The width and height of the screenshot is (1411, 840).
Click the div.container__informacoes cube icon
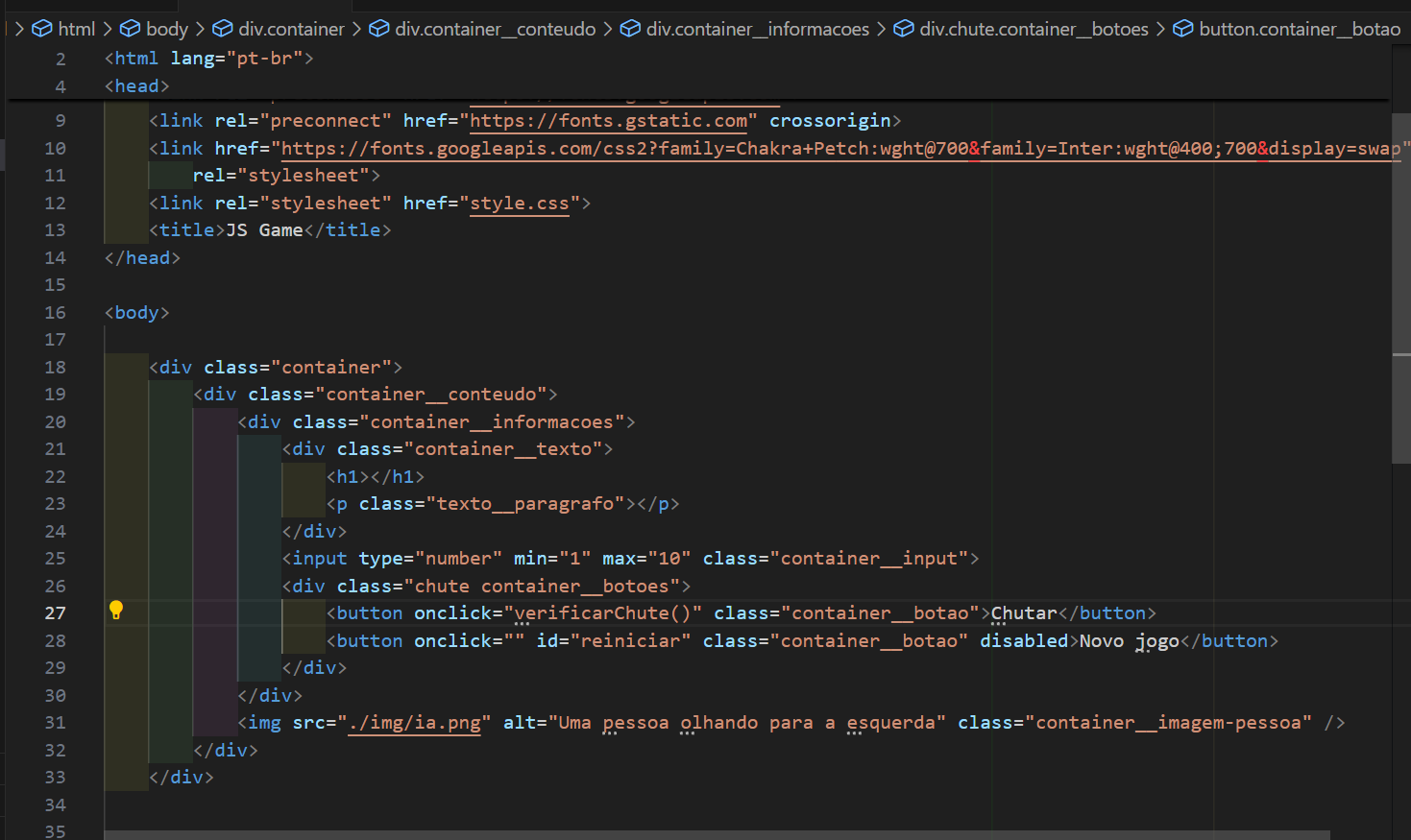point(630,29)
